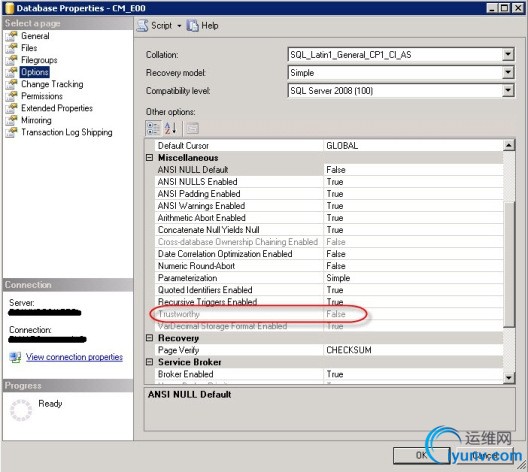Click the OK button

pyautogui.click(x=422, y=456)
